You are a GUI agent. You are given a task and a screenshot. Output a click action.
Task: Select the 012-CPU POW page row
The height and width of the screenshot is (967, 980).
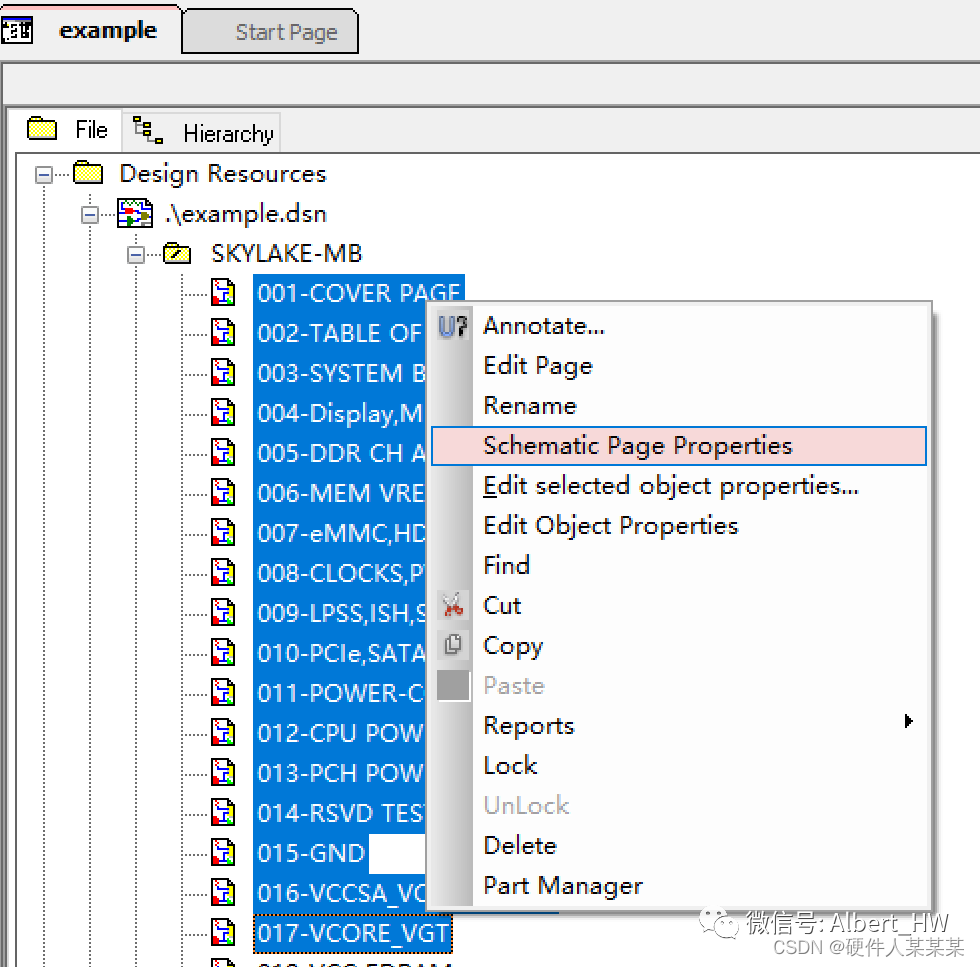[x=339, y=733]
